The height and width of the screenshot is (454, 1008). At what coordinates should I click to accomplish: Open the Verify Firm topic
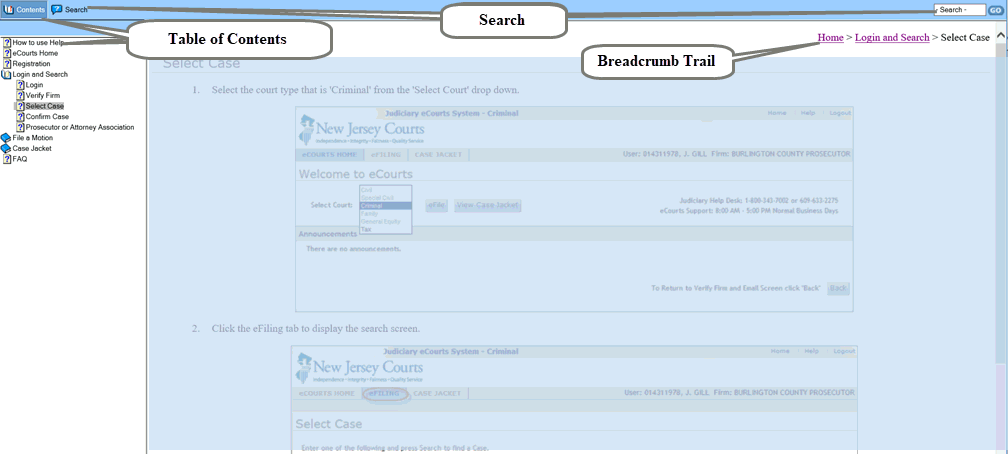click(42, 95)
